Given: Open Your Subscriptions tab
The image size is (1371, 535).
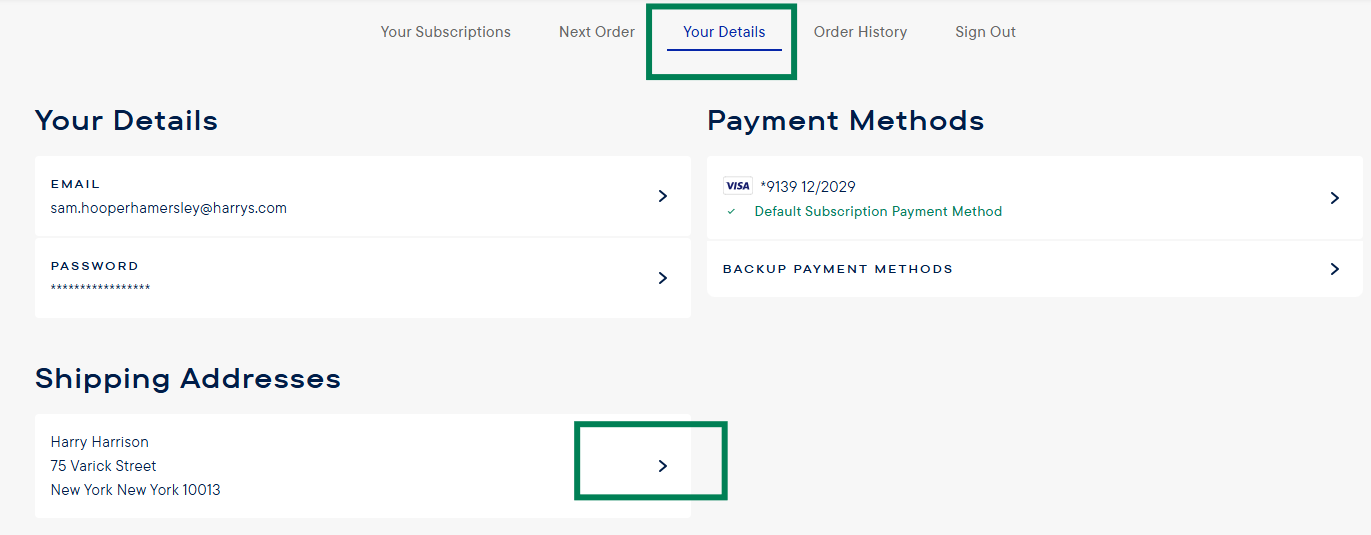Looking at the screenshot, I should (x=445, y=32).
